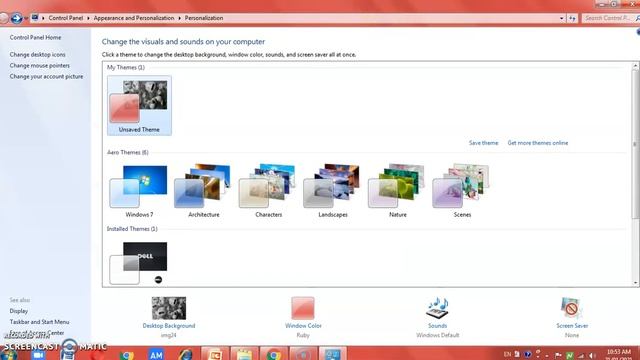Go to Control Panel in breadcrumb
This screenshot has width=640, height=360.
point(66,18)
